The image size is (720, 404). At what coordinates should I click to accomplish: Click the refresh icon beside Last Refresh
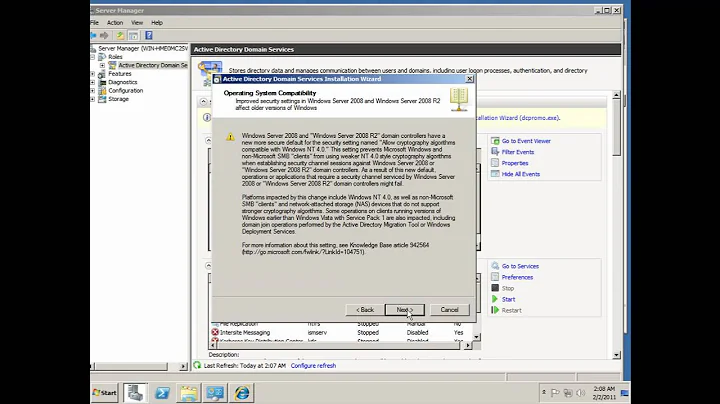[197, 365]
